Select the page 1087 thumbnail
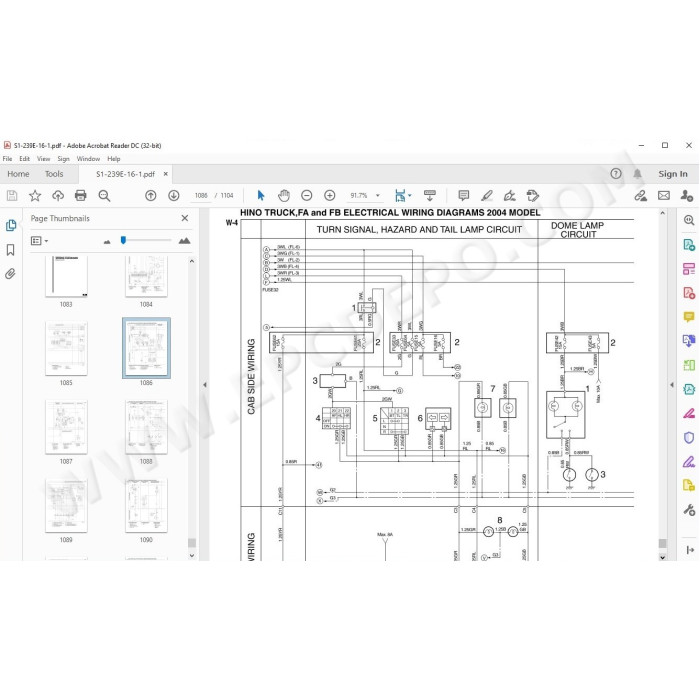The height and width of the screenshot is (700, 700). (x=66, y=427)
